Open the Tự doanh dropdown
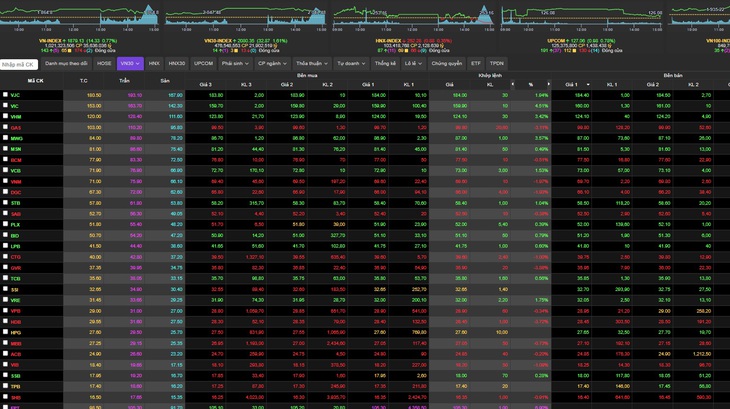 351,63
